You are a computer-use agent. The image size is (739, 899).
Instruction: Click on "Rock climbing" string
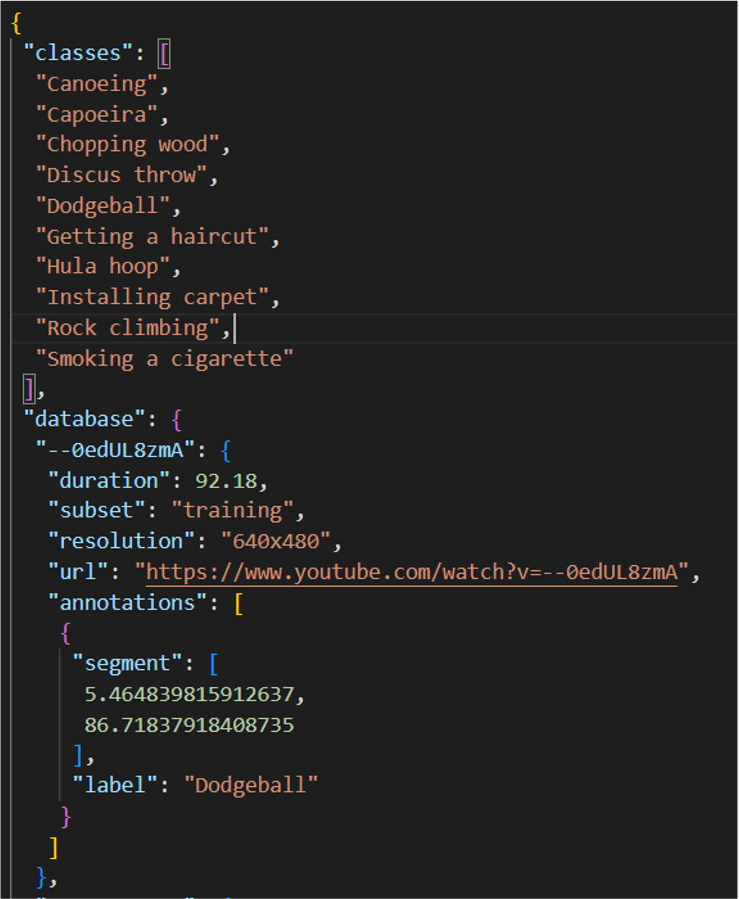[127, 328]
